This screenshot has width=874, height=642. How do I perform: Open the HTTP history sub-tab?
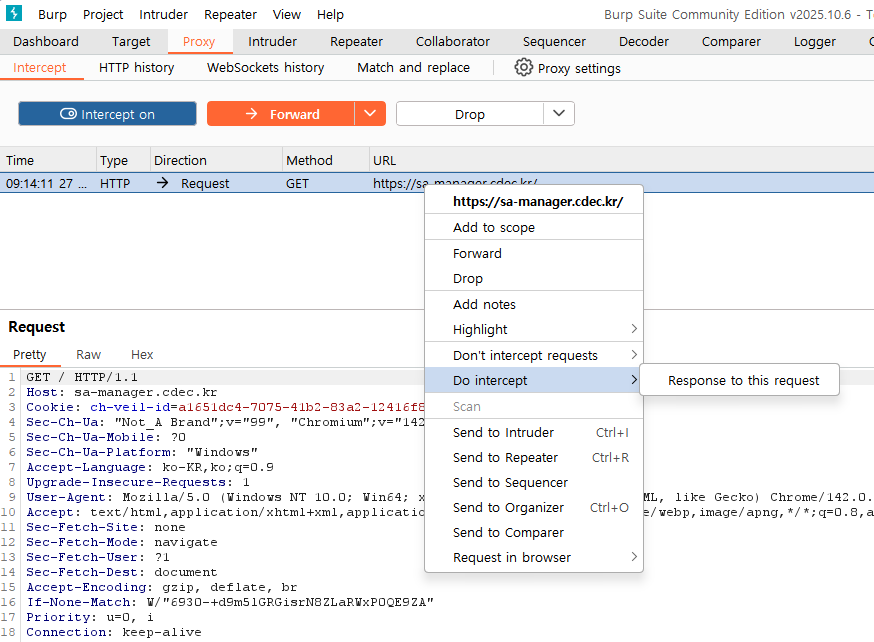tap(137, 67)
